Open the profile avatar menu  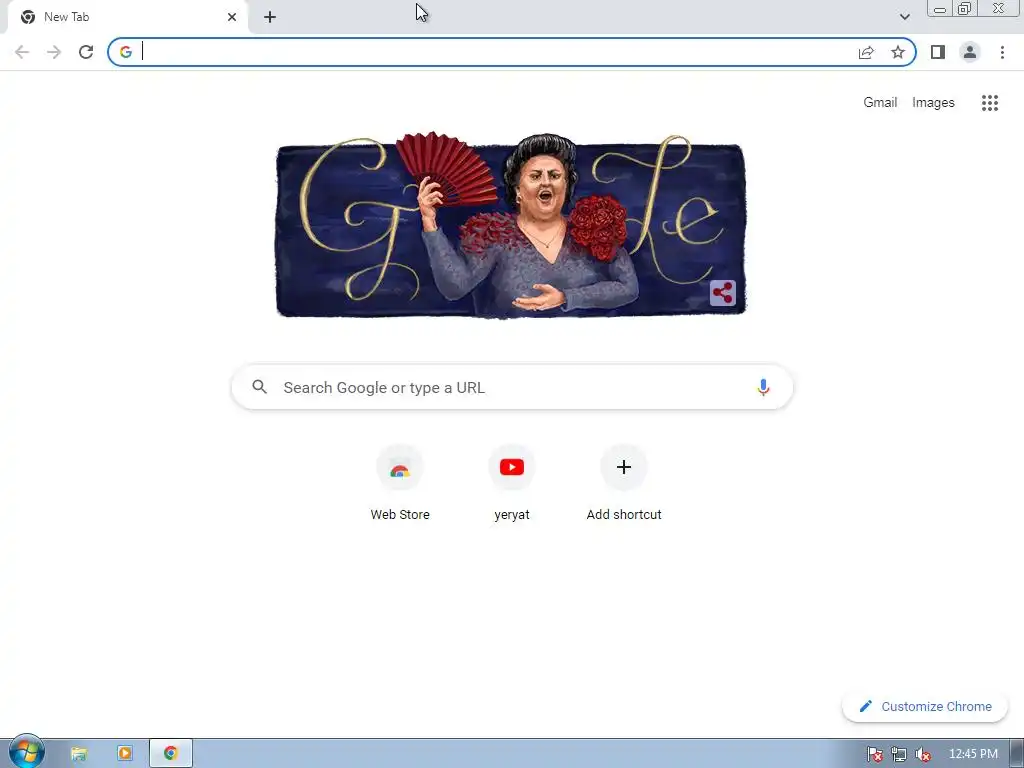coord(970,52)
